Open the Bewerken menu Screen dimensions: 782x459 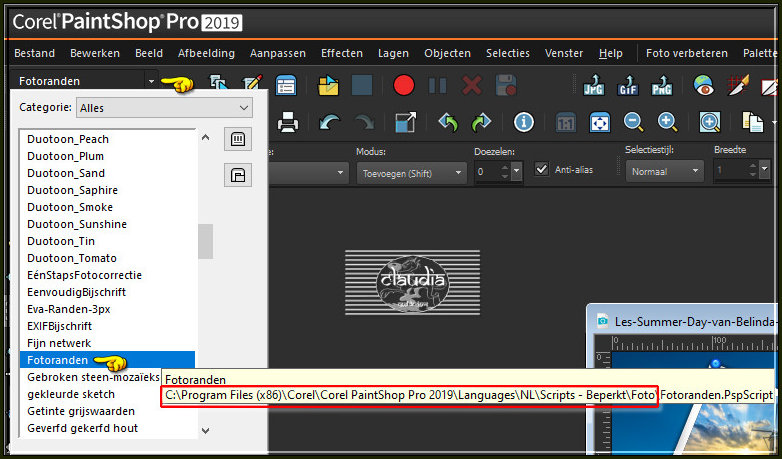tap(95, 53)
